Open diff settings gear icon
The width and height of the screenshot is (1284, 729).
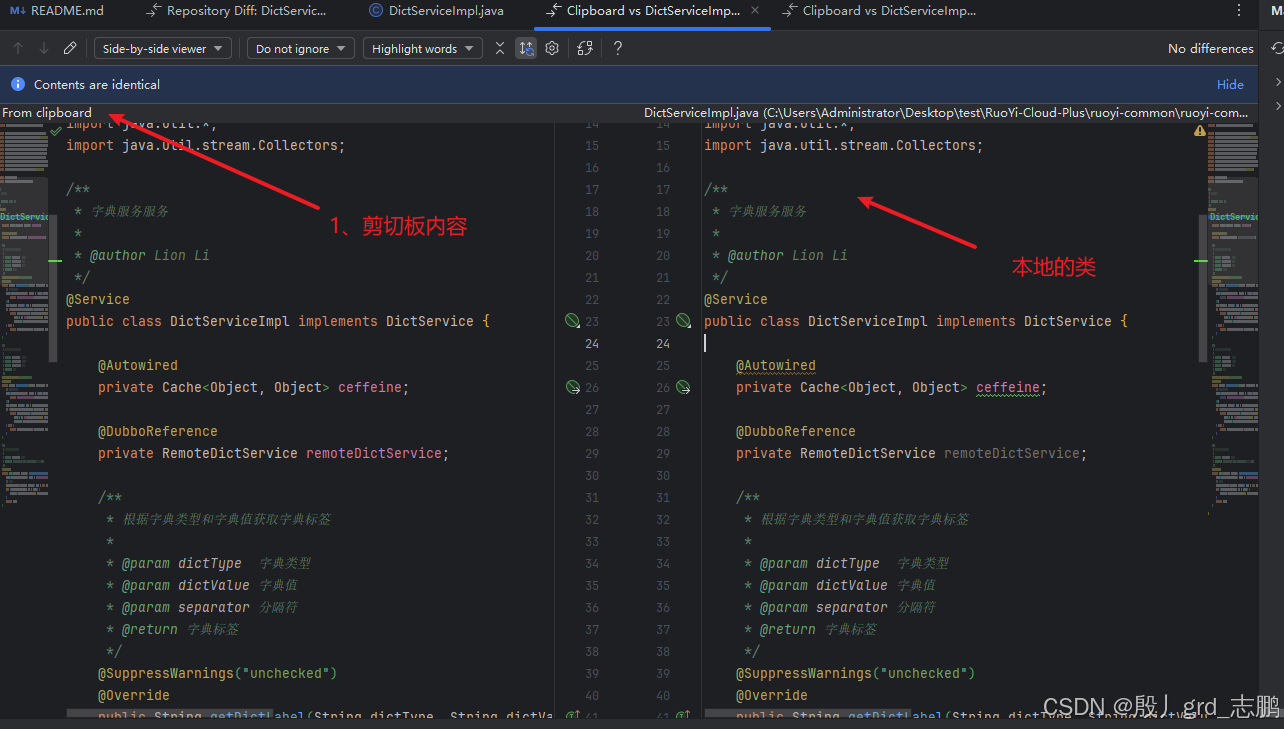(x=552, y=48)
